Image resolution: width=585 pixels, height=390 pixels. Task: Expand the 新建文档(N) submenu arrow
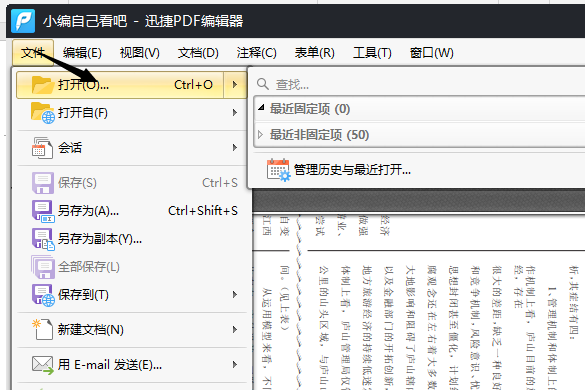pos(235,330)
